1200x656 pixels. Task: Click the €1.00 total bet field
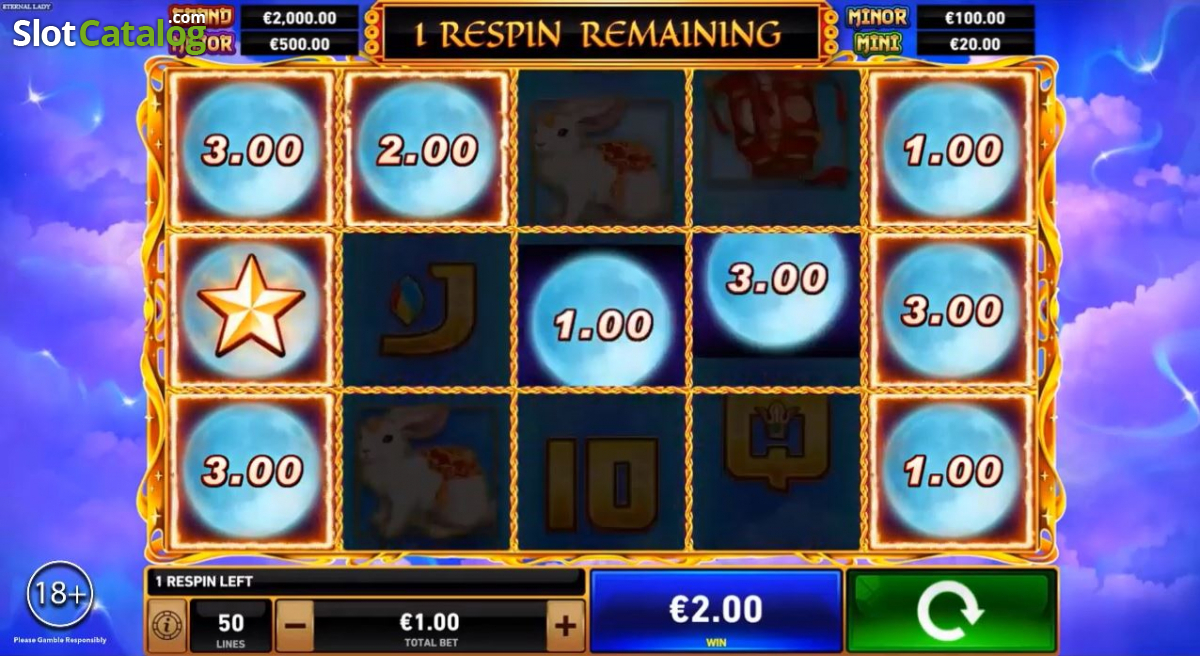coord(430,626)
